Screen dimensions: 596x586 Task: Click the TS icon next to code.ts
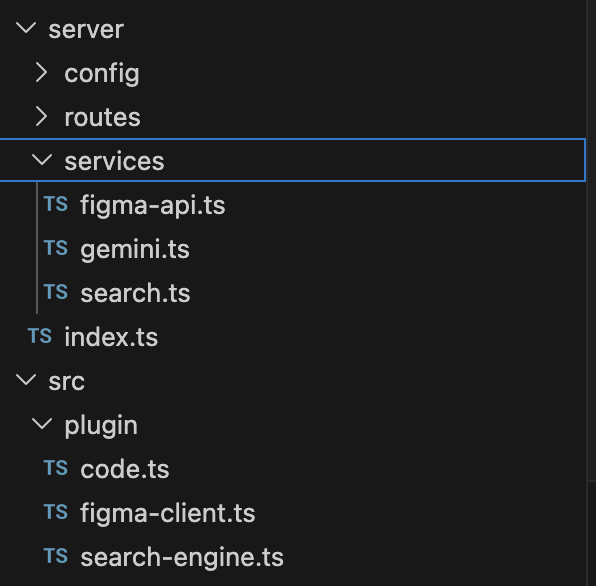56,468
